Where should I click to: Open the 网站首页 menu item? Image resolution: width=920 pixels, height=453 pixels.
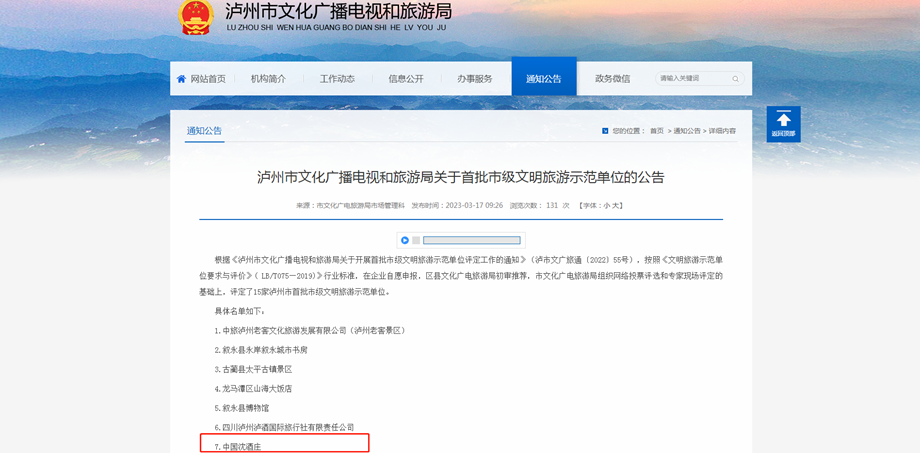click(x=208, y=79)
